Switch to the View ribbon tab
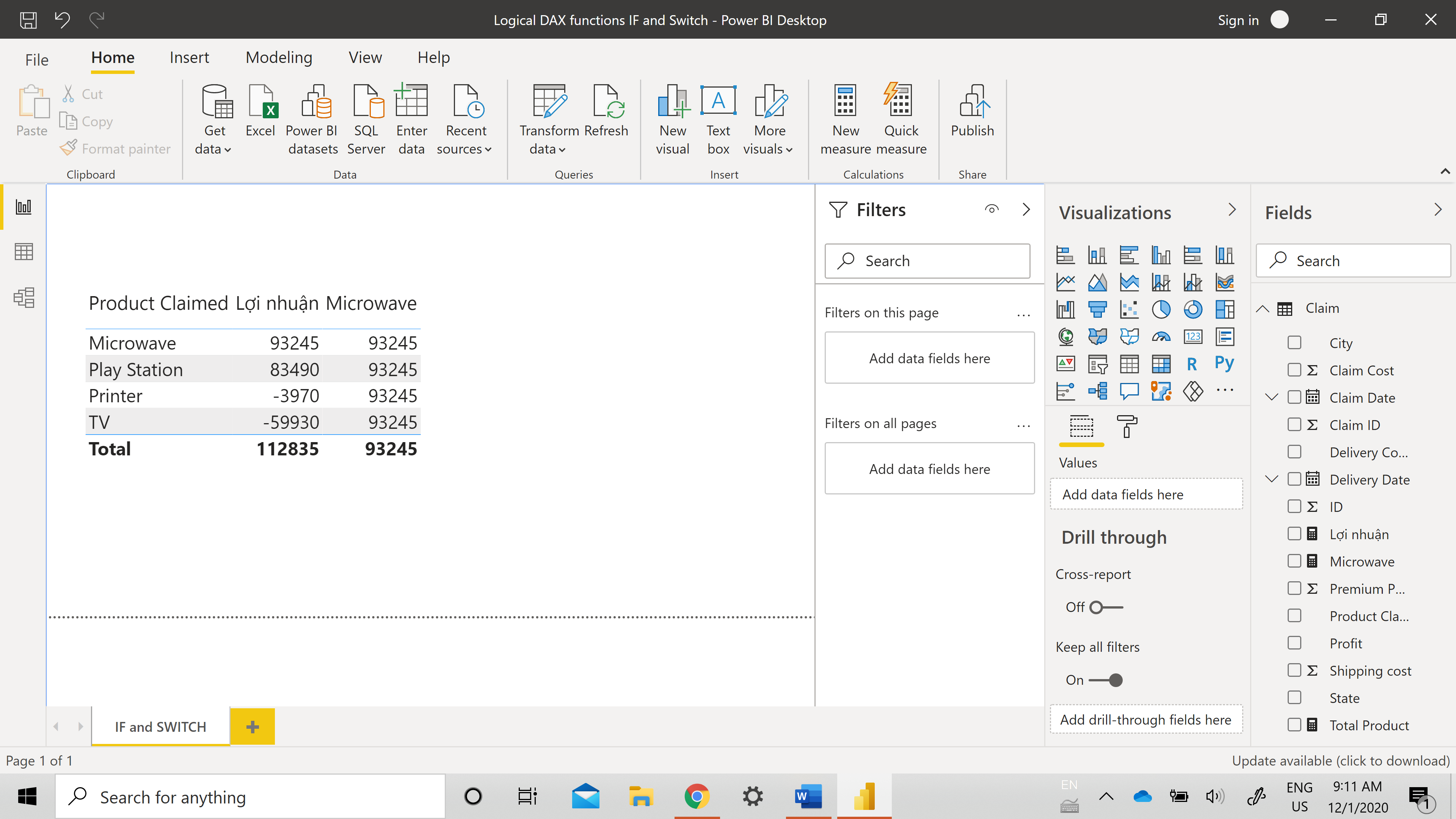The image size is (1456, 819). 364,58
